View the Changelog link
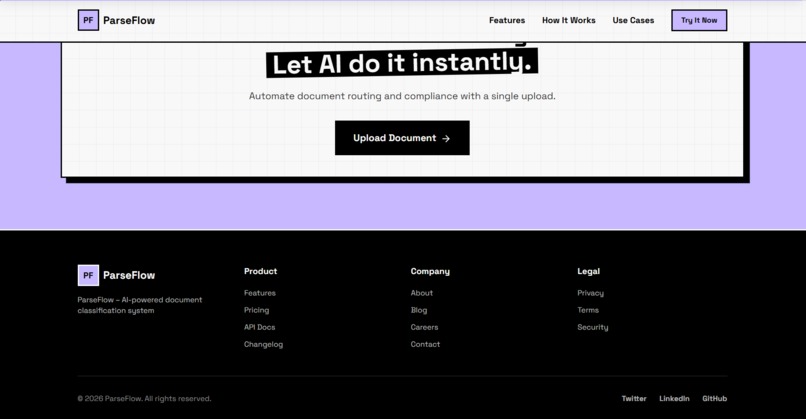Viewport: 806px width, 419px height. (263, 344)
